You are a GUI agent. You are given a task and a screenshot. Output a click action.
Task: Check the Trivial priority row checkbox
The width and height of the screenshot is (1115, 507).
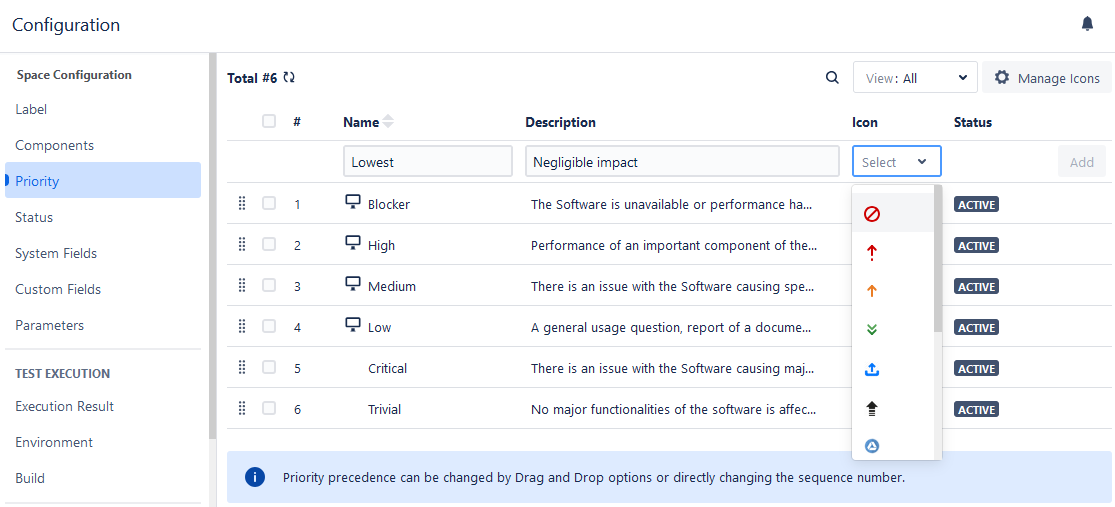click(269, 408)
